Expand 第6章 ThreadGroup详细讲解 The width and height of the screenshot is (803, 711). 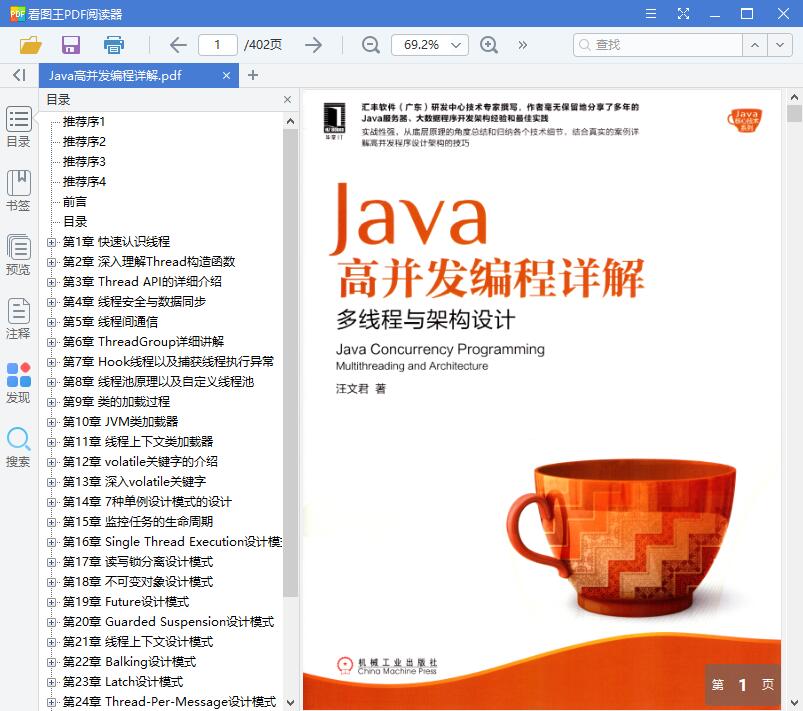51,342
